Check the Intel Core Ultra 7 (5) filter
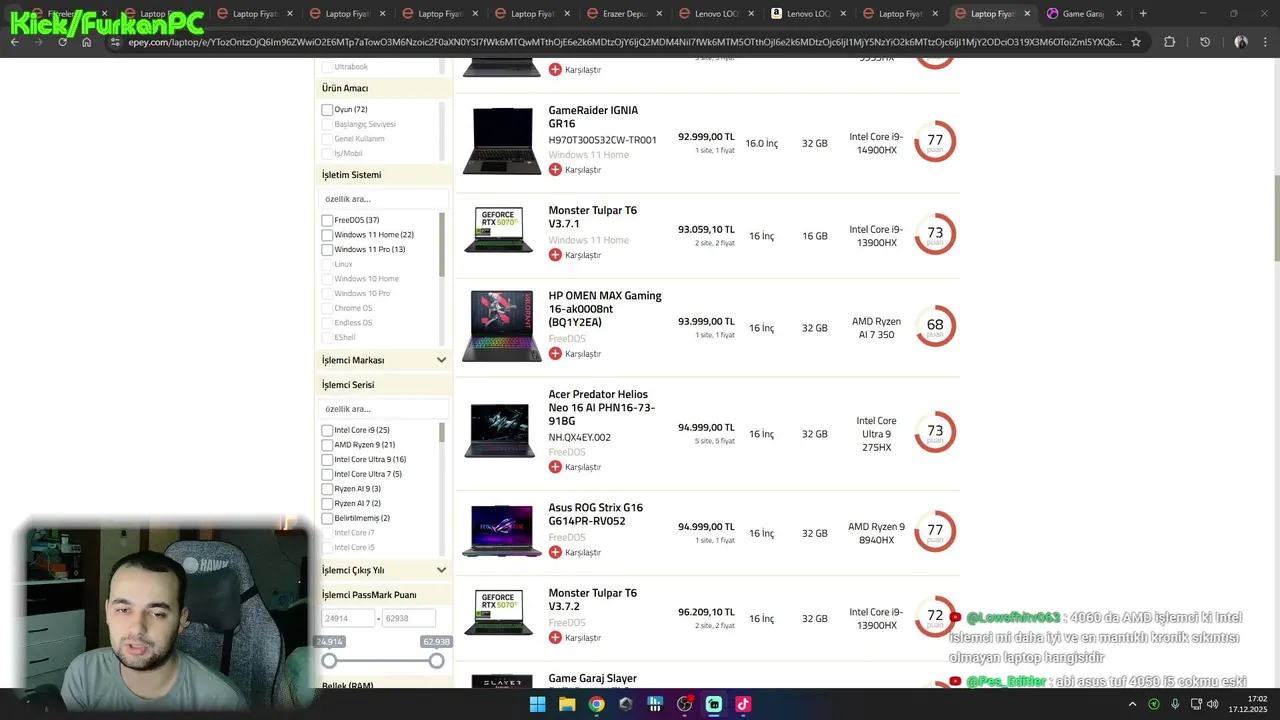The image size is (1280, 720). click(x=327, y=474)
